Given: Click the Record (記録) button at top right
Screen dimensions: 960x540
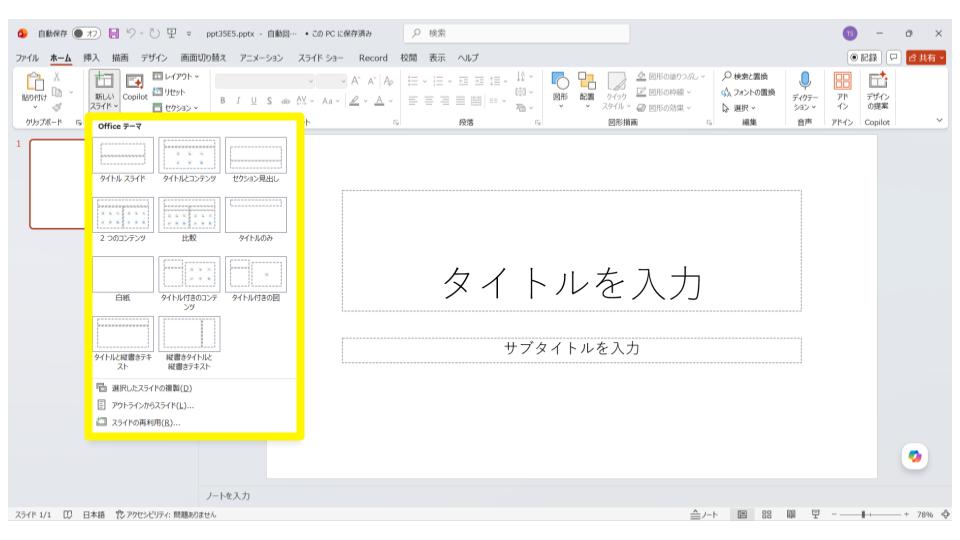Looking at the screenshot, I should point(864,58).
